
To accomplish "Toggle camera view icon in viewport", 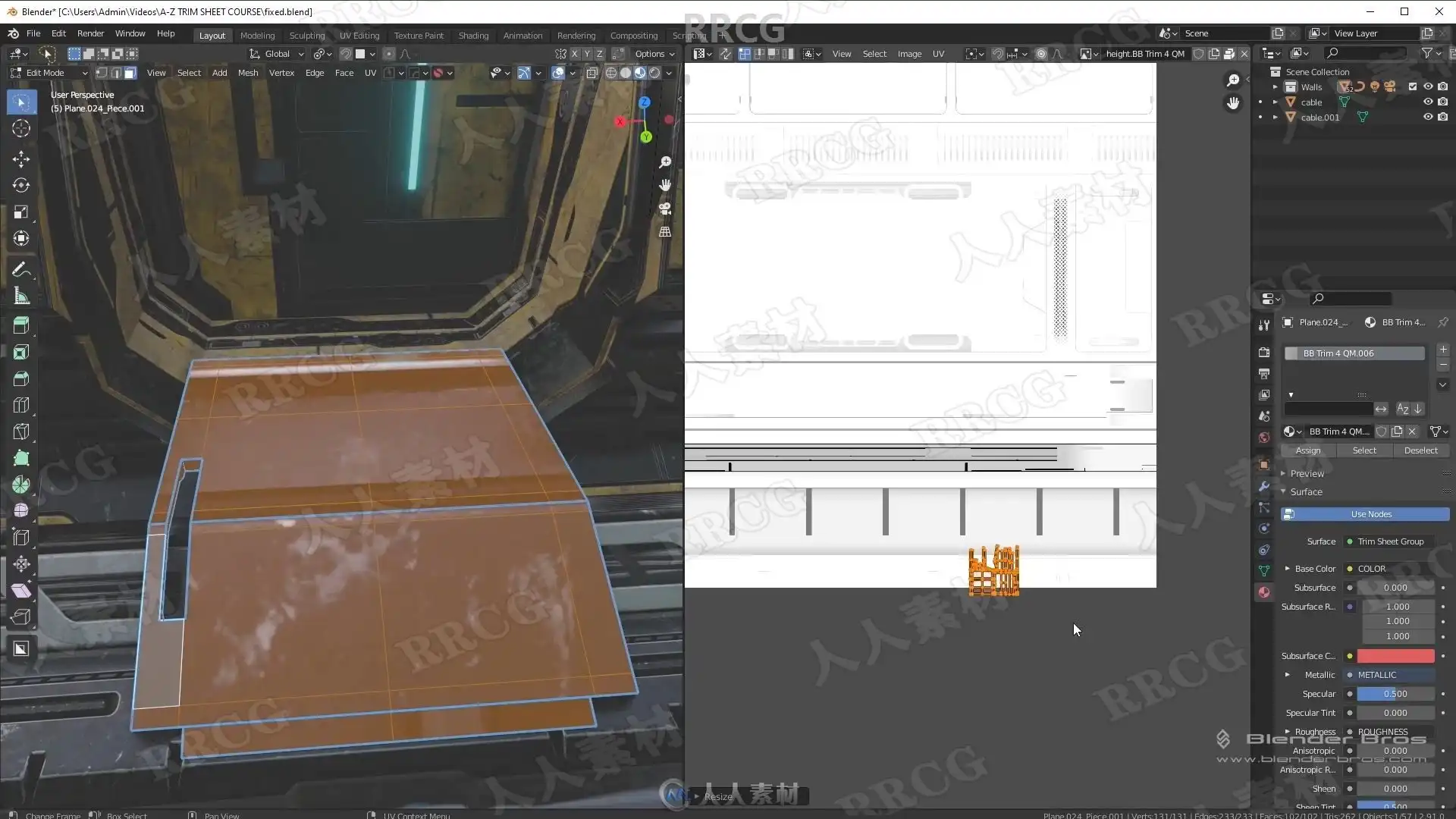I will 665,209.
